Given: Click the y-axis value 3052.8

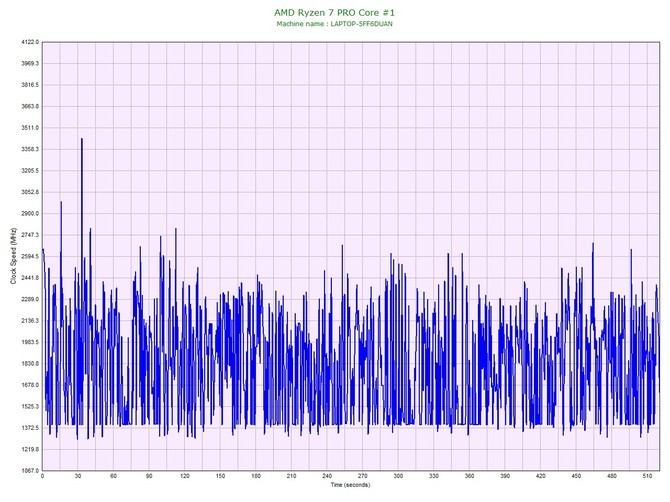Looking at the screenshot, I should point(30,192).
